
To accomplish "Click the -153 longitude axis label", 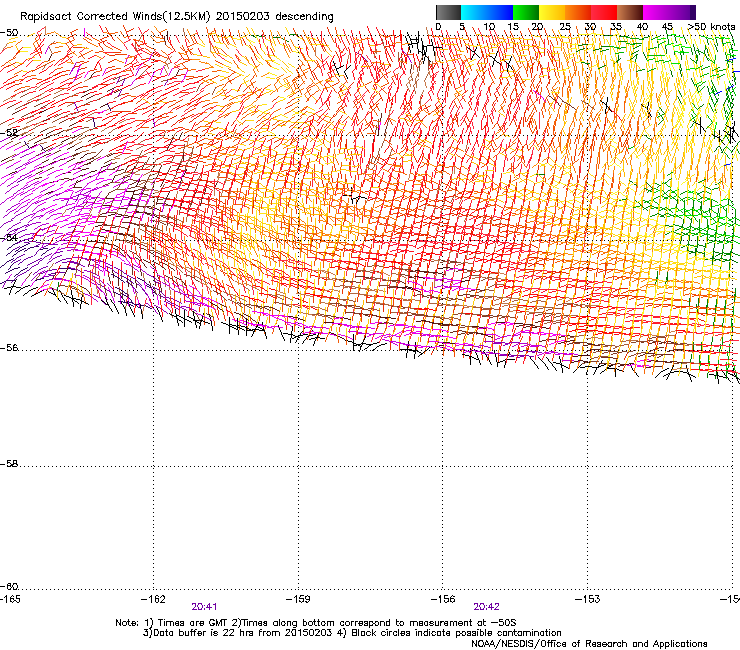I will click(x=587, y=599).
